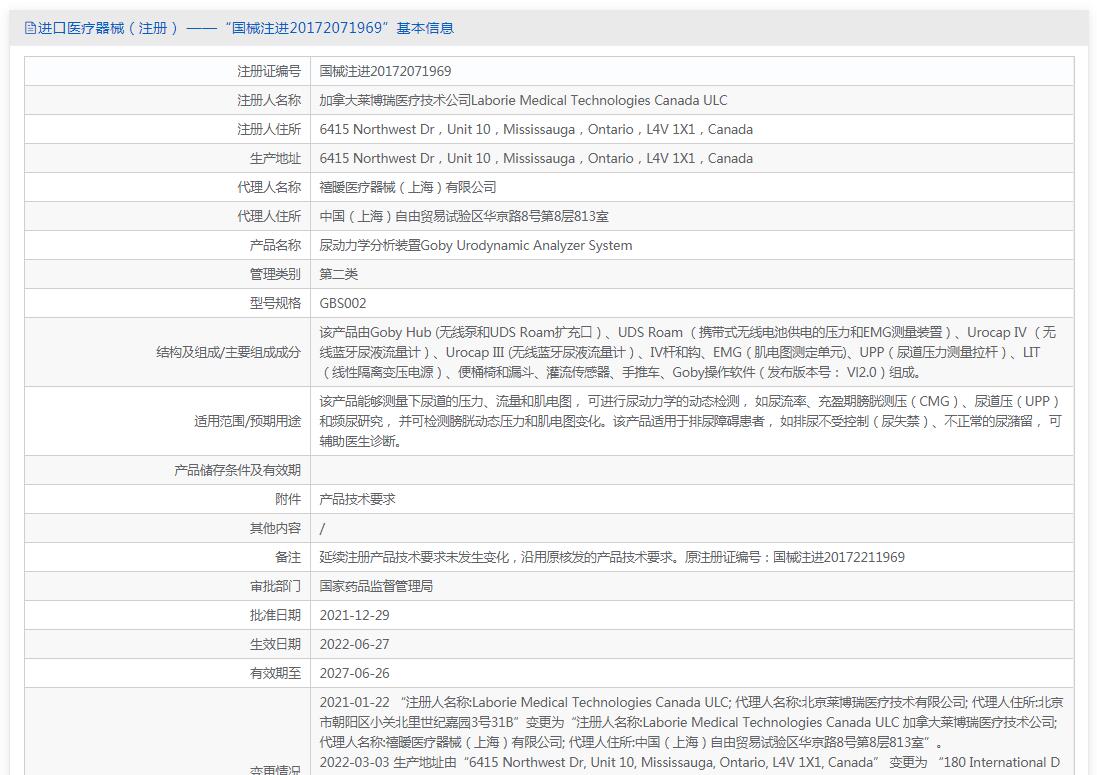Click the agent address 中国（上海）自由贸易试验区
The width and height of the screenshot is (1097, 775).
(x=464, y=217)
